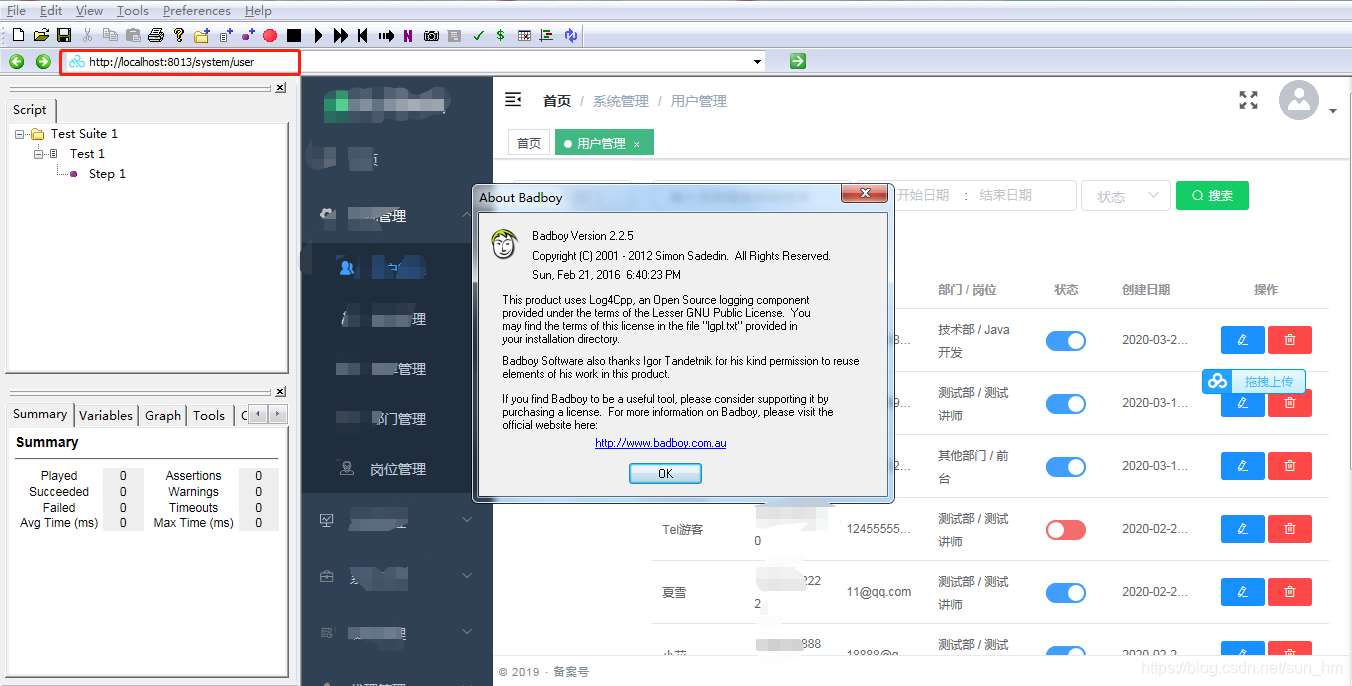
Task: Select Step 1 in script tree
Action: point(107,174)
